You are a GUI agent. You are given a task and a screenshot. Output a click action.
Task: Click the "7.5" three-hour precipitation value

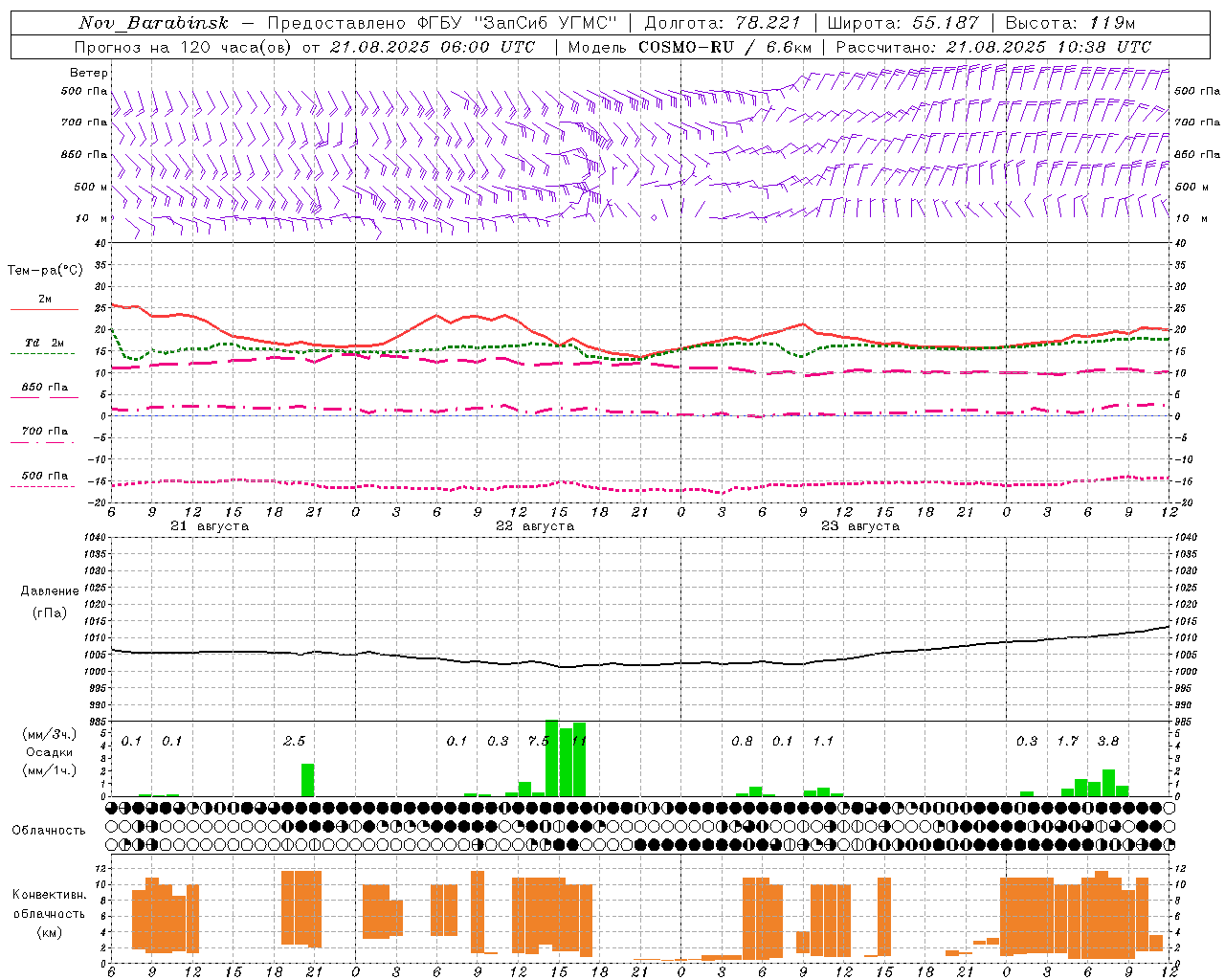tap(539, 741)
